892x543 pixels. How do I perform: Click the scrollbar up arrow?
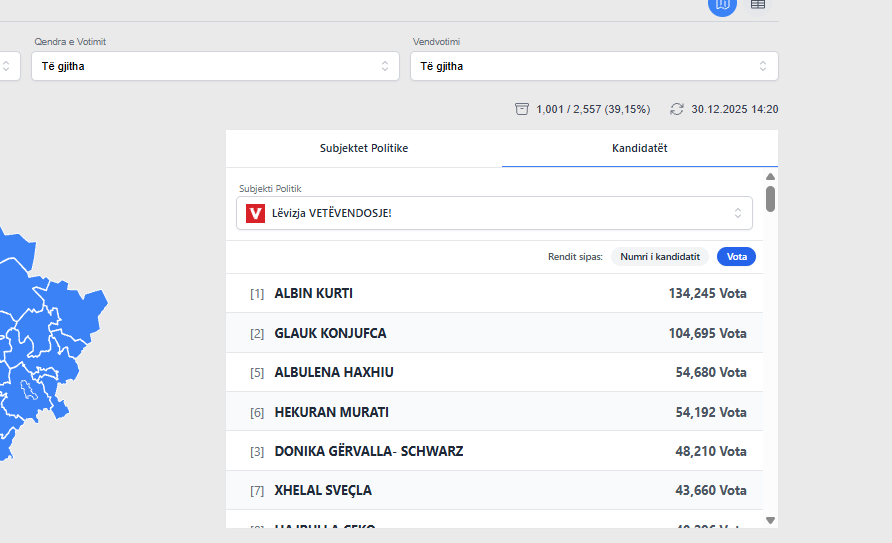(770, 177)
